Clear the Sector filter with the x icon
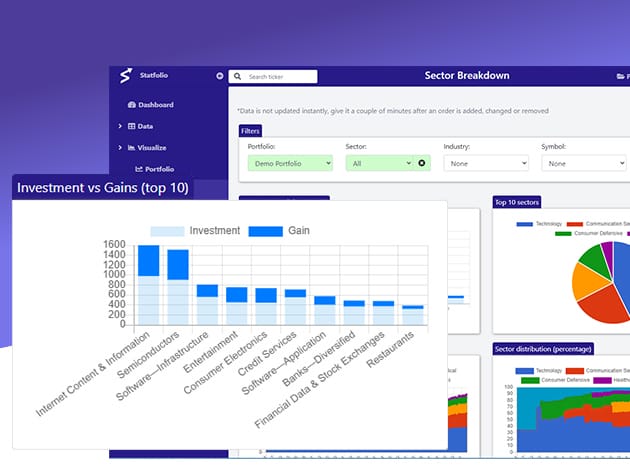Image resolution: width=630 pixels, height=473 pixels. click(x=422, y=163)
